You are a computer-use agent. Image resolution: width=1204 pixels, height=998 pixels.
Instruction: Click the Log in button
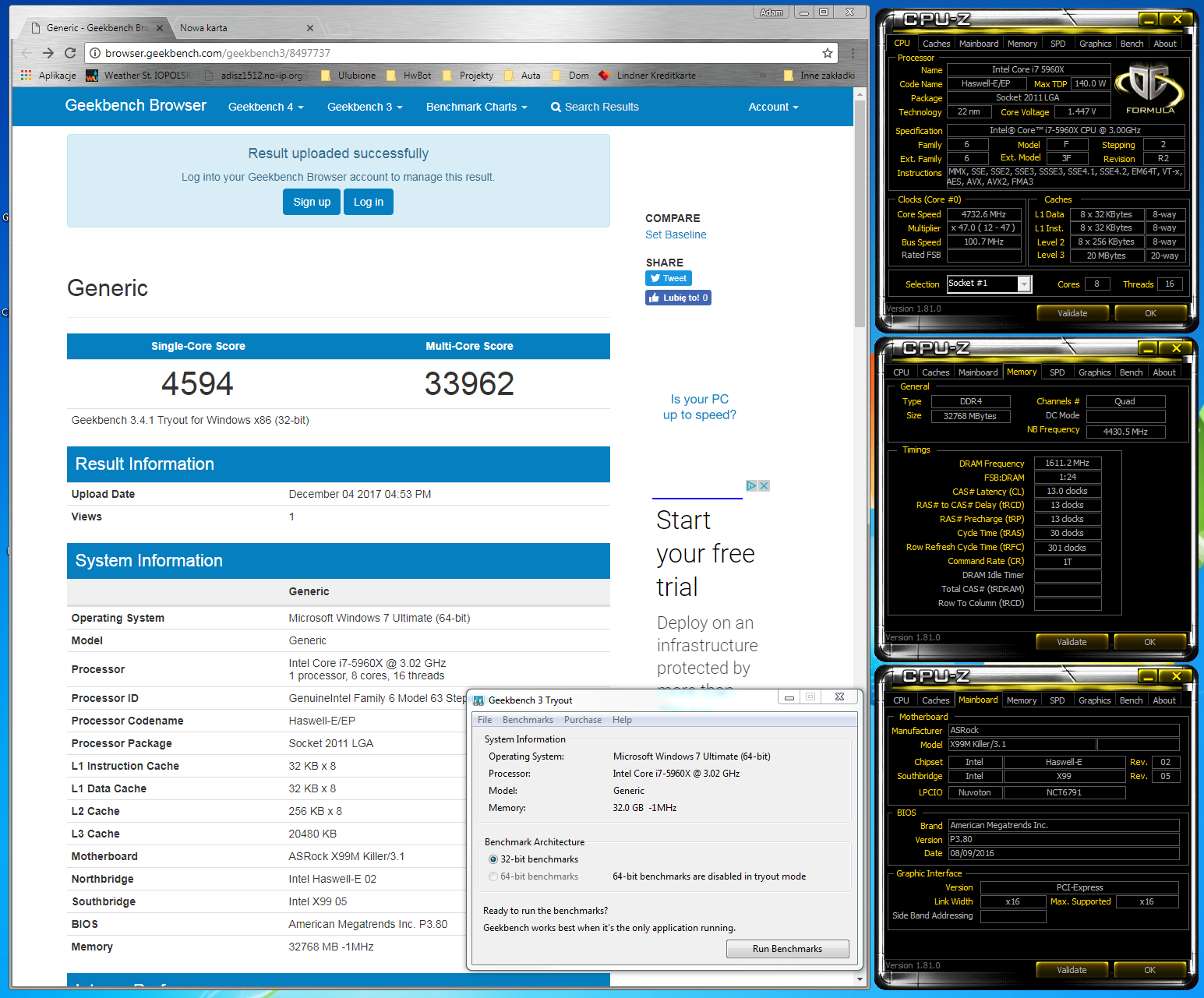(369, 202)
